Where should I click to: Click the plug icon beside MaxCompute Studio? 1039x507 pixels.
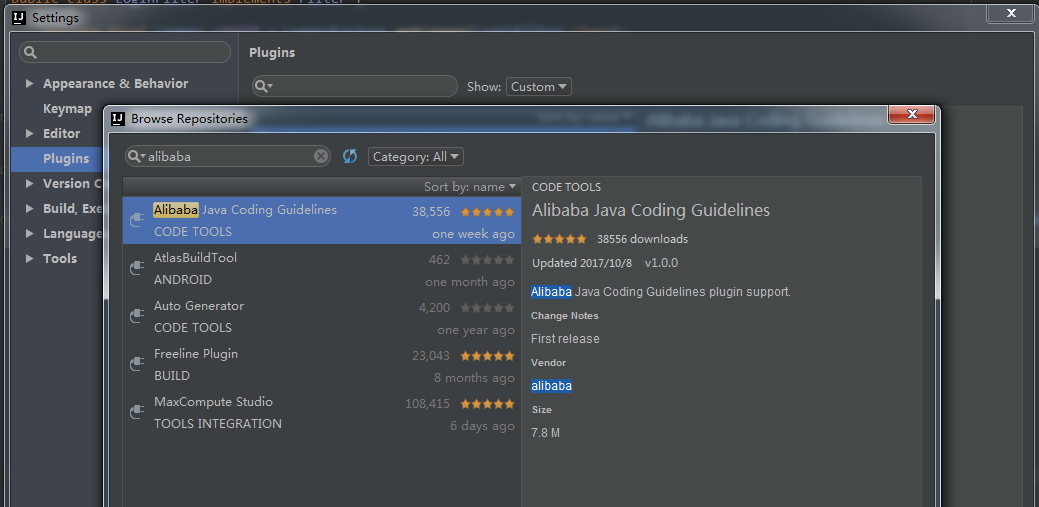tap(137, 412)
